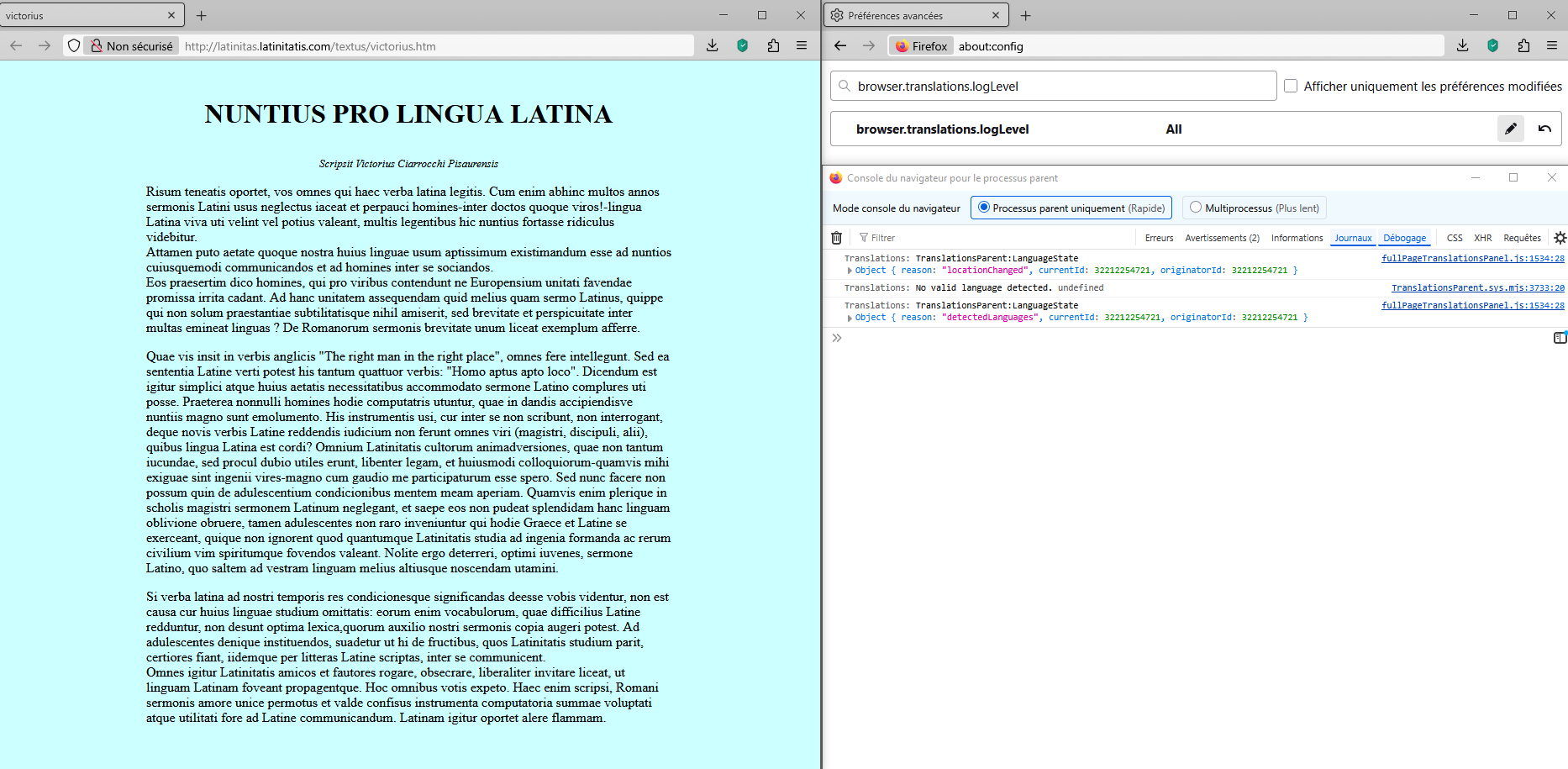Click the extensions puzzle icon in about:config window
The width and height of the screenshot is (1568, 769).
(x=1523, y=46)
